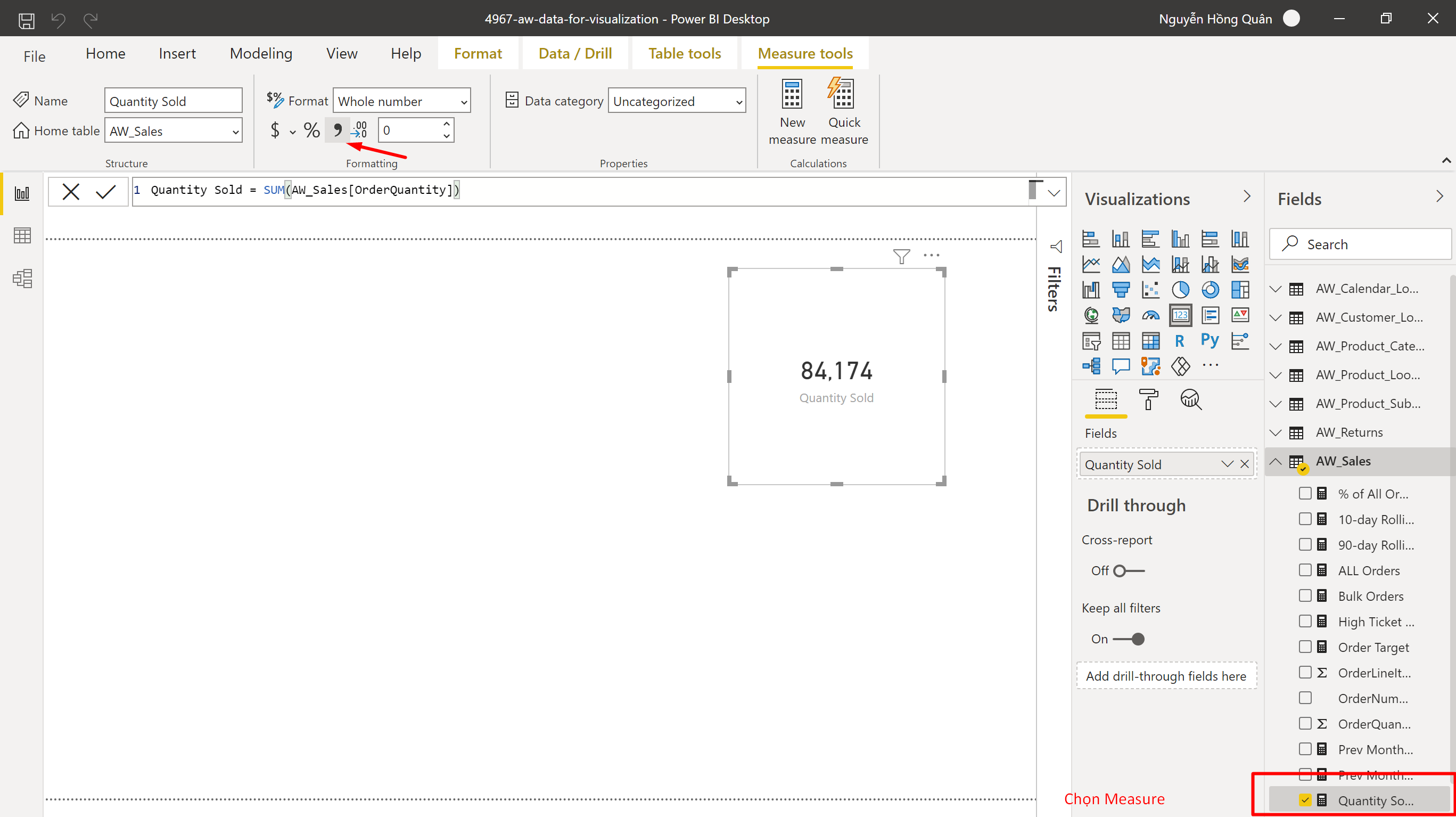
Task: Select the Matrix visualization icon
Action: [1150, 341]
